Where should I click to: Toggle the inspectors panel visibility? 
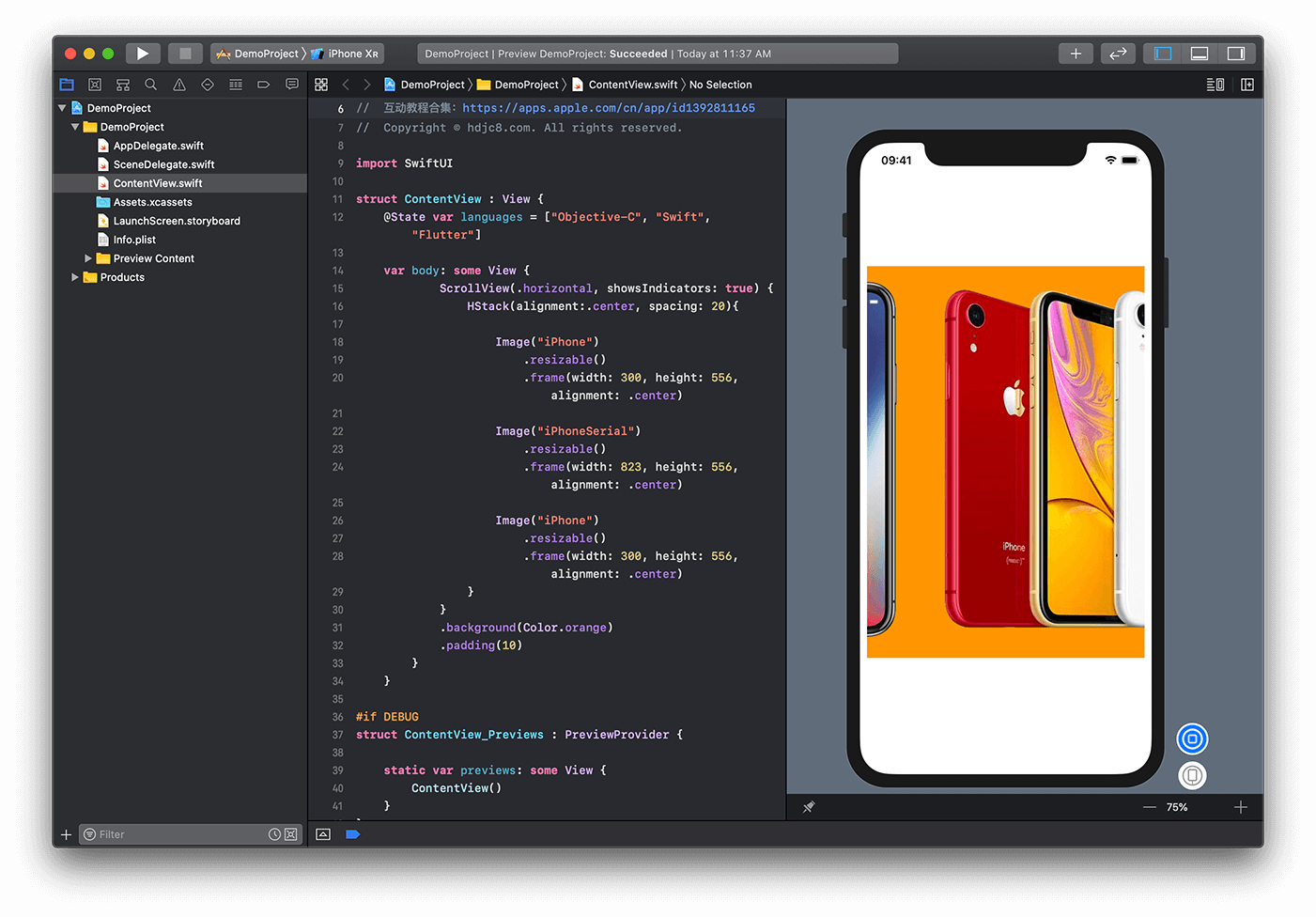tap(1236, 54)
